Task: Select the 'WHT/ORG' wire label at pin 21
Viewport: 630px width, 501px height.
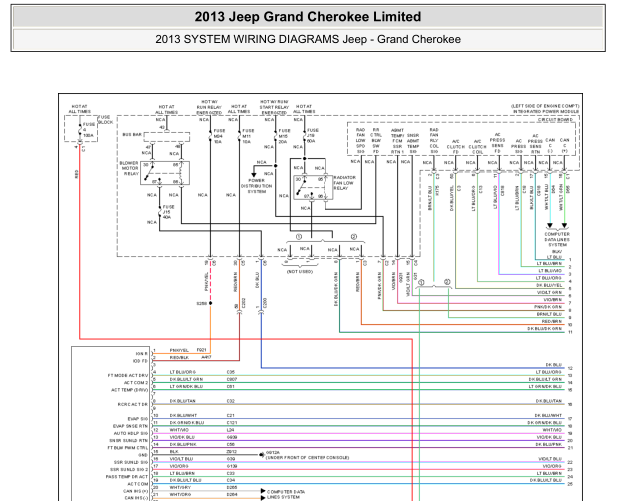Action: click(180, 495)
